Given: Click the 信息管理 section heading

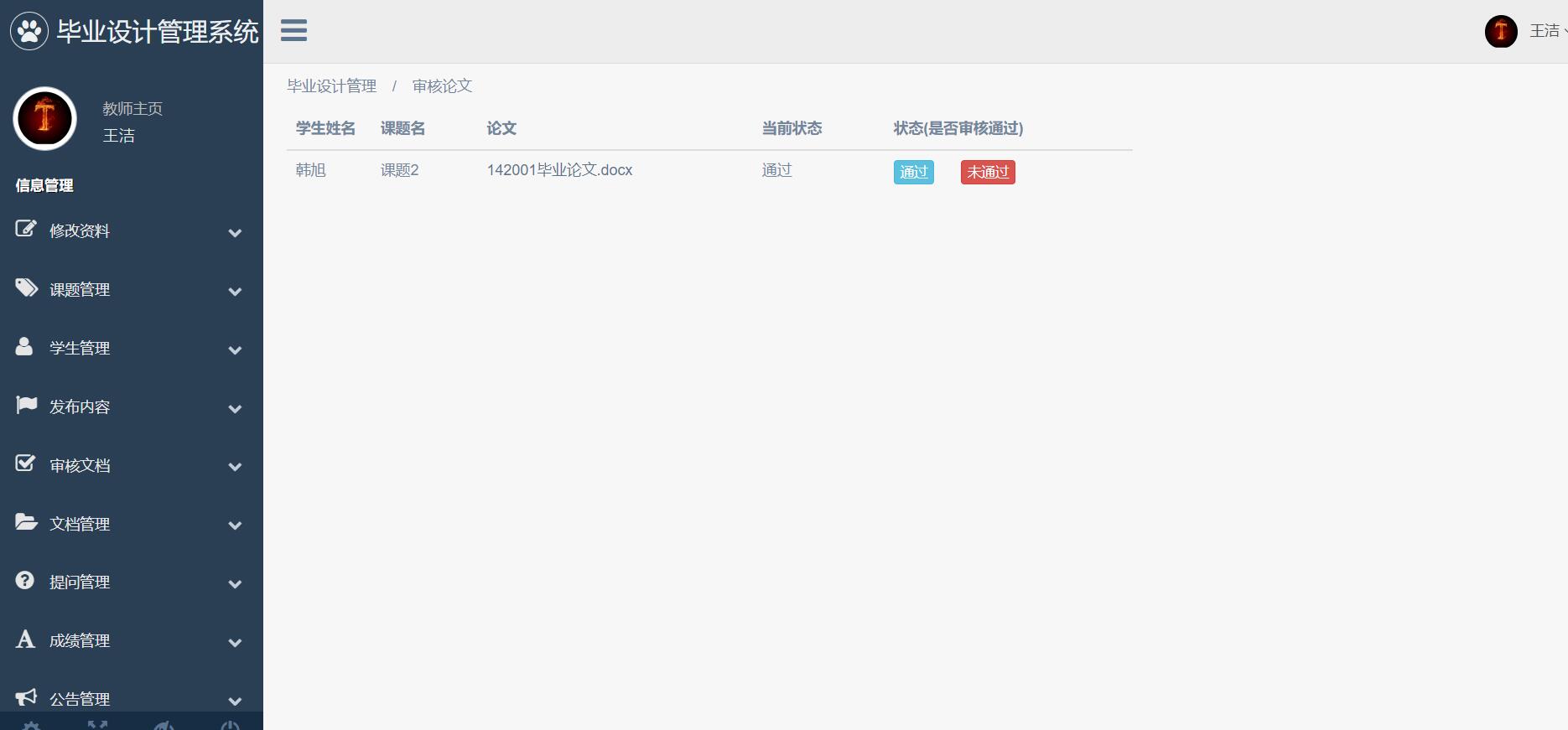Looking at the screenshot, I should [44, 185].
